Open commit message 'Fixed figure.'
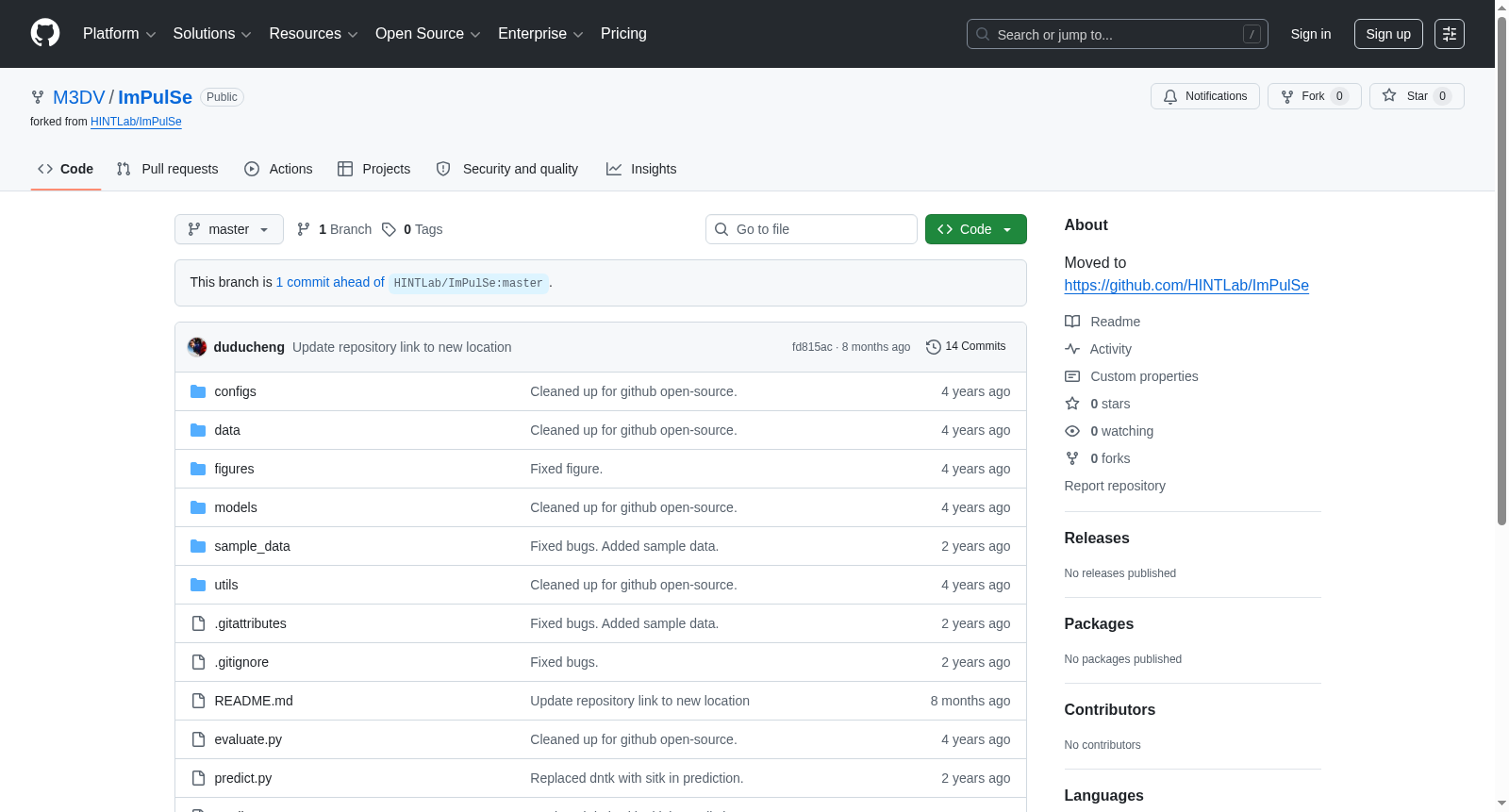 [x=566, y=469]
